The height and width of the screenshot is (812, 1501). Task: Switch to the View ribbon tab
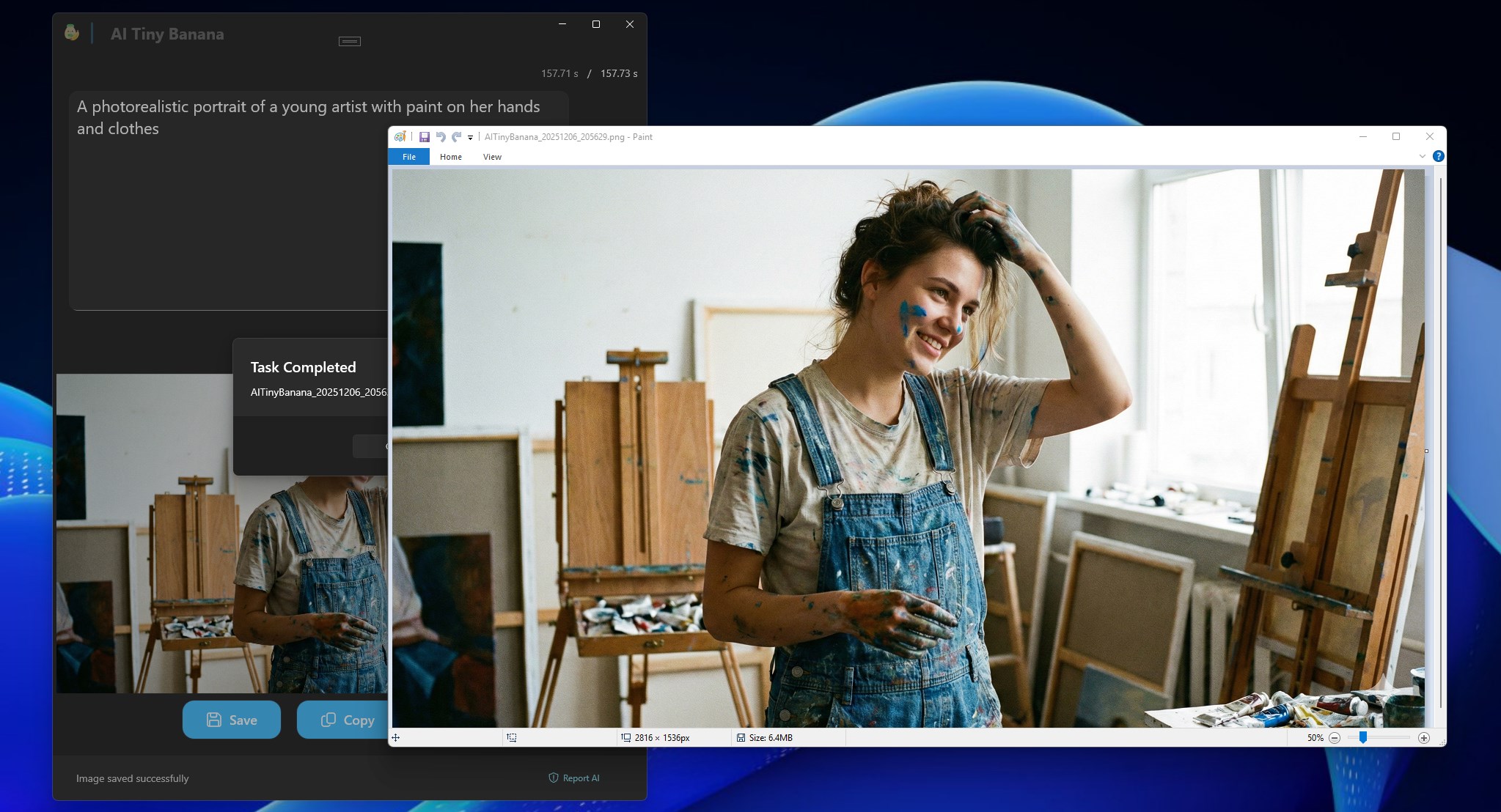coord(492,157)
